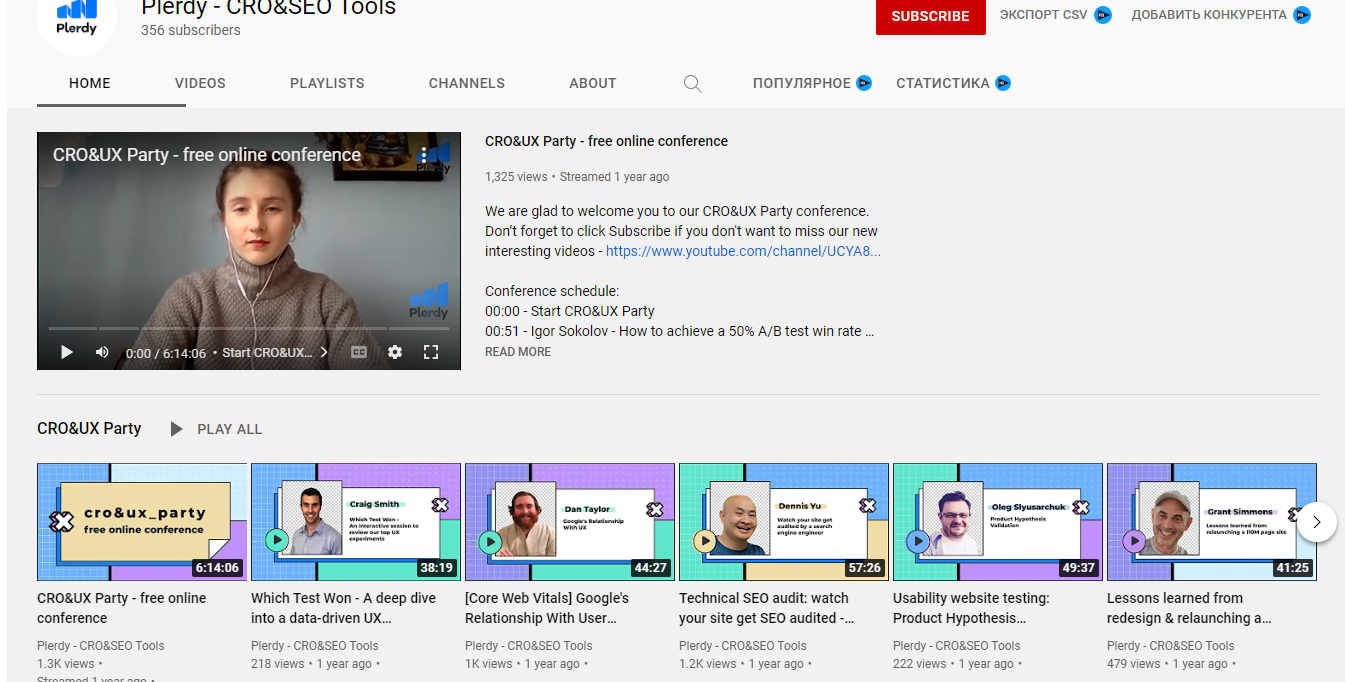Open 'Technical SEO audit' video title
Image resolution: width=1345 pixels, height=682 pixels.
767,608
